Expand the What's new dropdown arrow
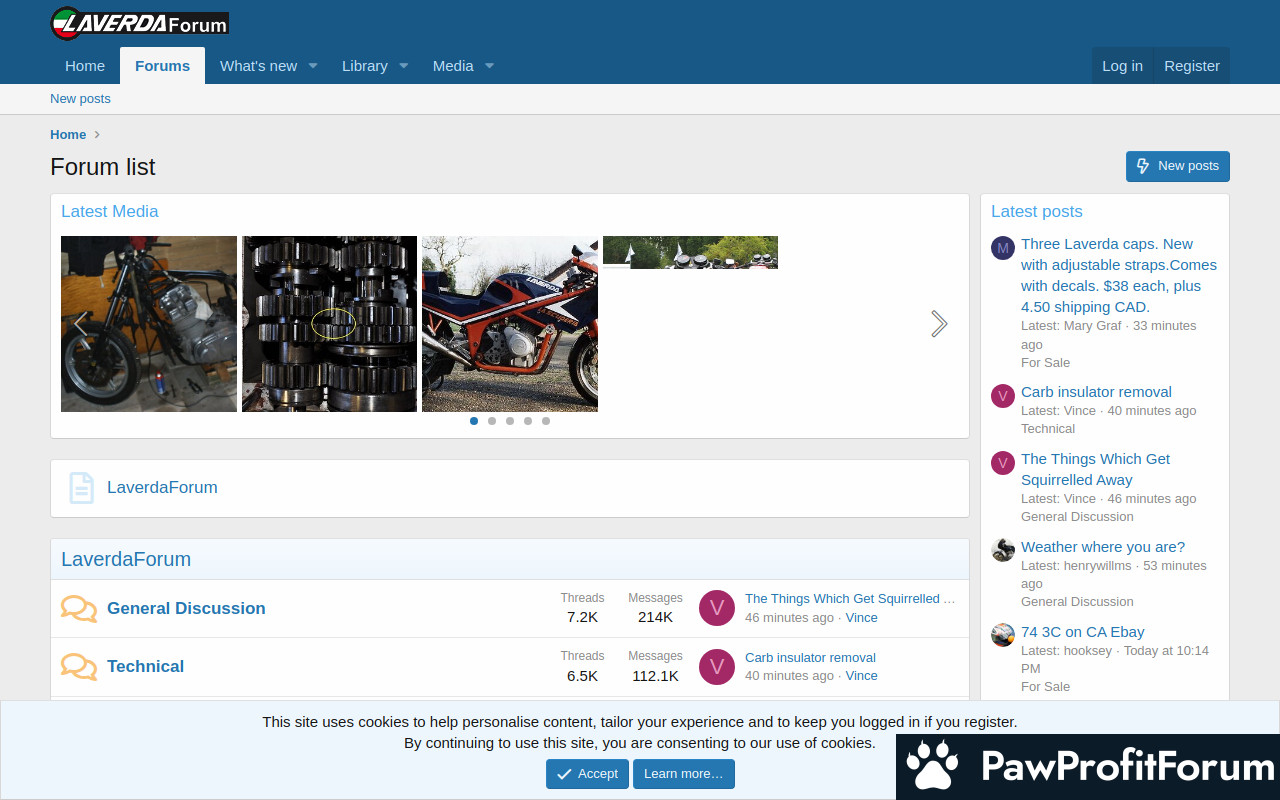Screen dimensions: 1280x800 coord(313,66)
